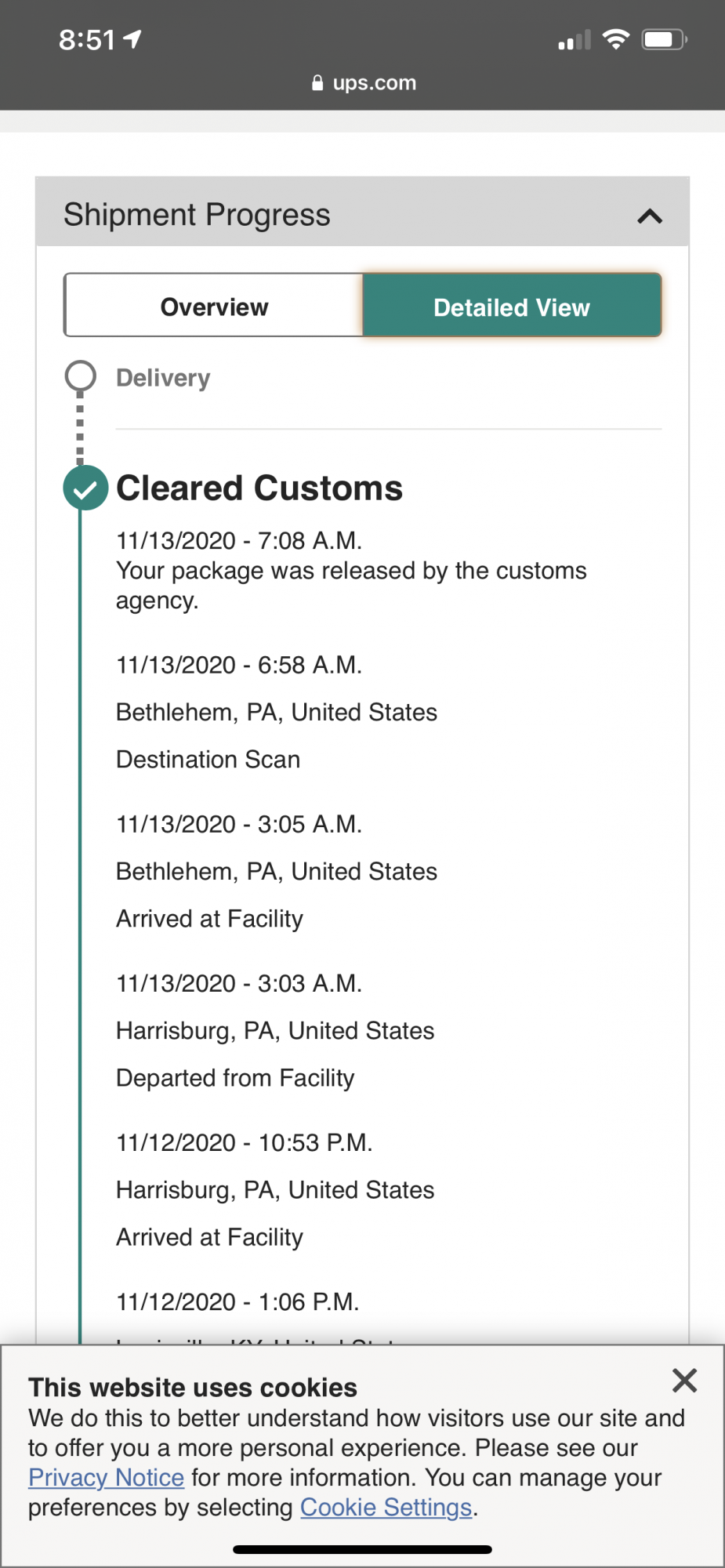Click the empty Delivery status circle
This screenshot has width=725, height=1568.
point(80,376)
